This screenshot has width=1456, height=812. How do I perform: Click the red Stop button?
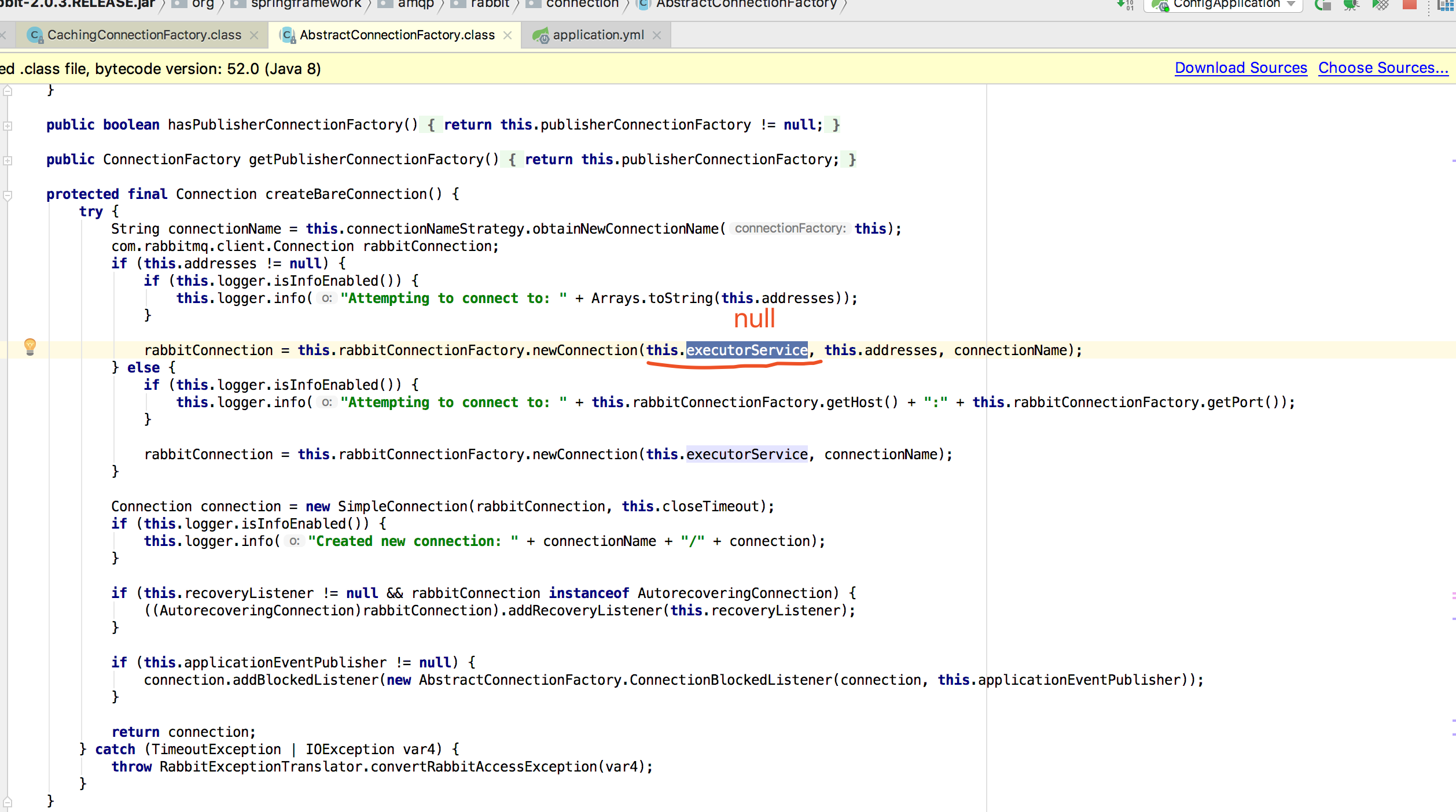pyautogui.click(x=1410, y=5)
